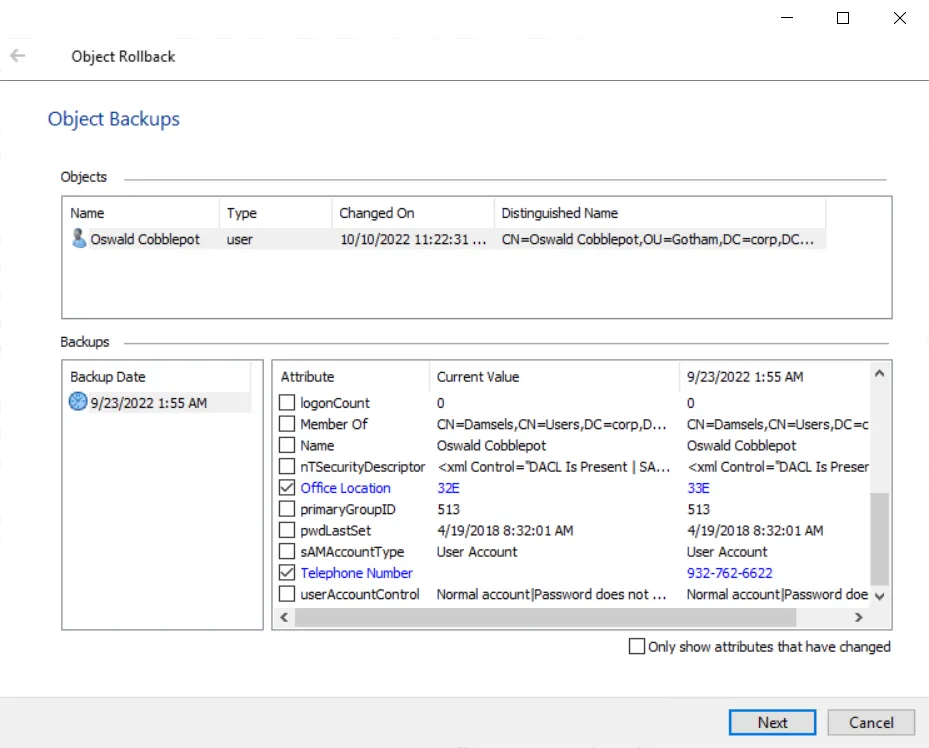Select the Oswald Cobblepot user icon

coord(78,239)
